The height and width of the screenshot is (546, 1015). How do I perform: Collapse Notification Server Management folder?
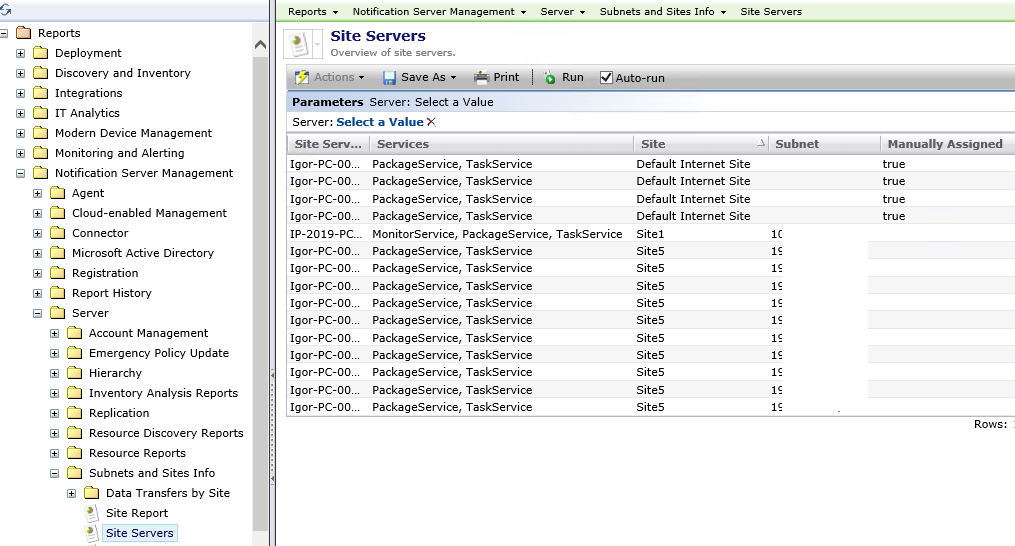pyautogui.click(x=20, y=174)
